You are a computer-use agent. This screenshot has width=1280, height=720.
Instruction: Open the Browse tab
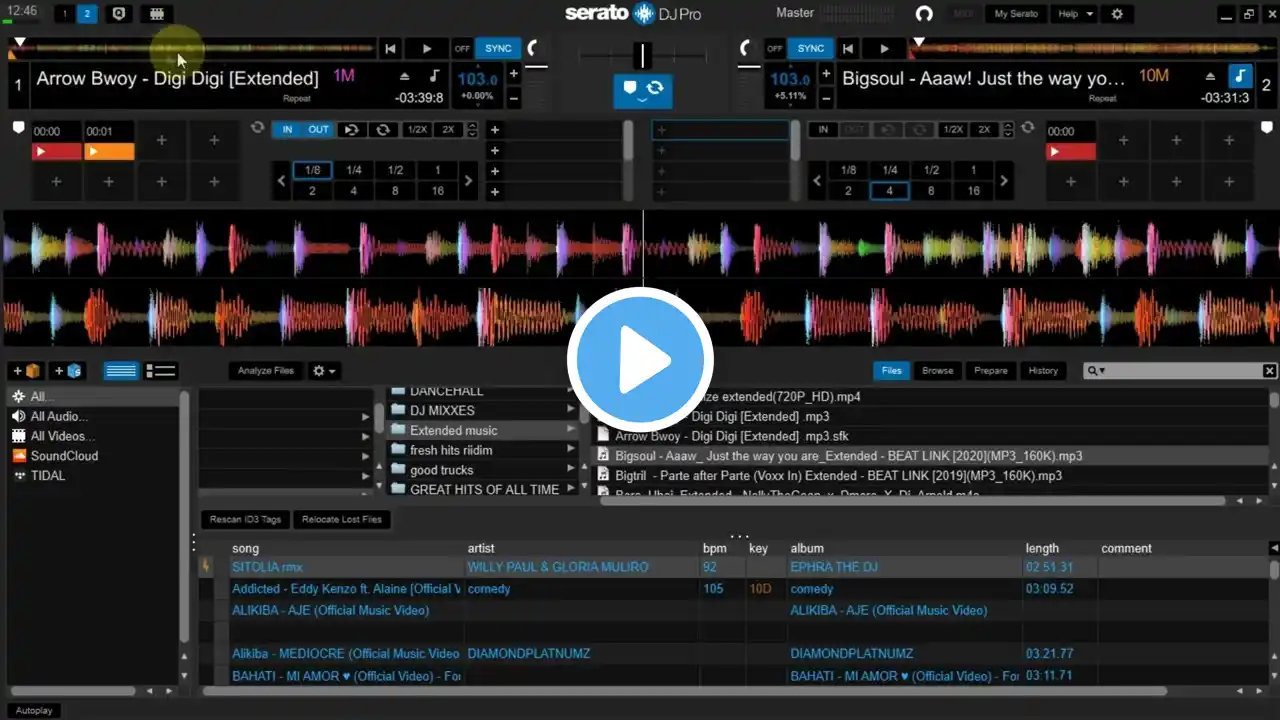[x=938, y=371]
